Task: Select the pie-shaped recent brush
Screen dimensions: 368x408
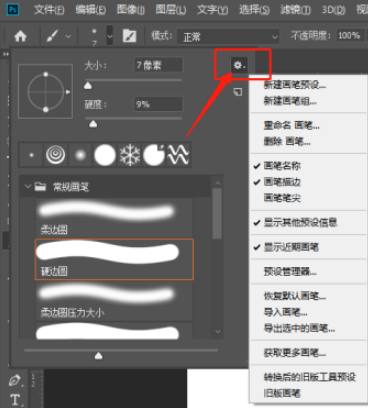Action: click(154, 155)
